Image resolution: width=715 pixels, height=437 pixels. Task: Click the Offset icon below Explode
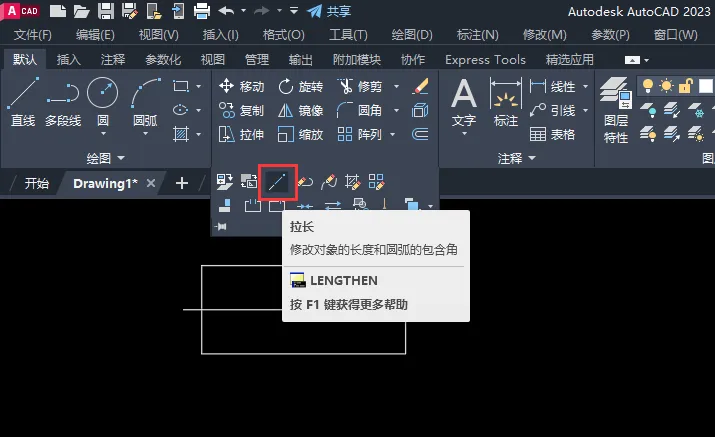point(420,134)
